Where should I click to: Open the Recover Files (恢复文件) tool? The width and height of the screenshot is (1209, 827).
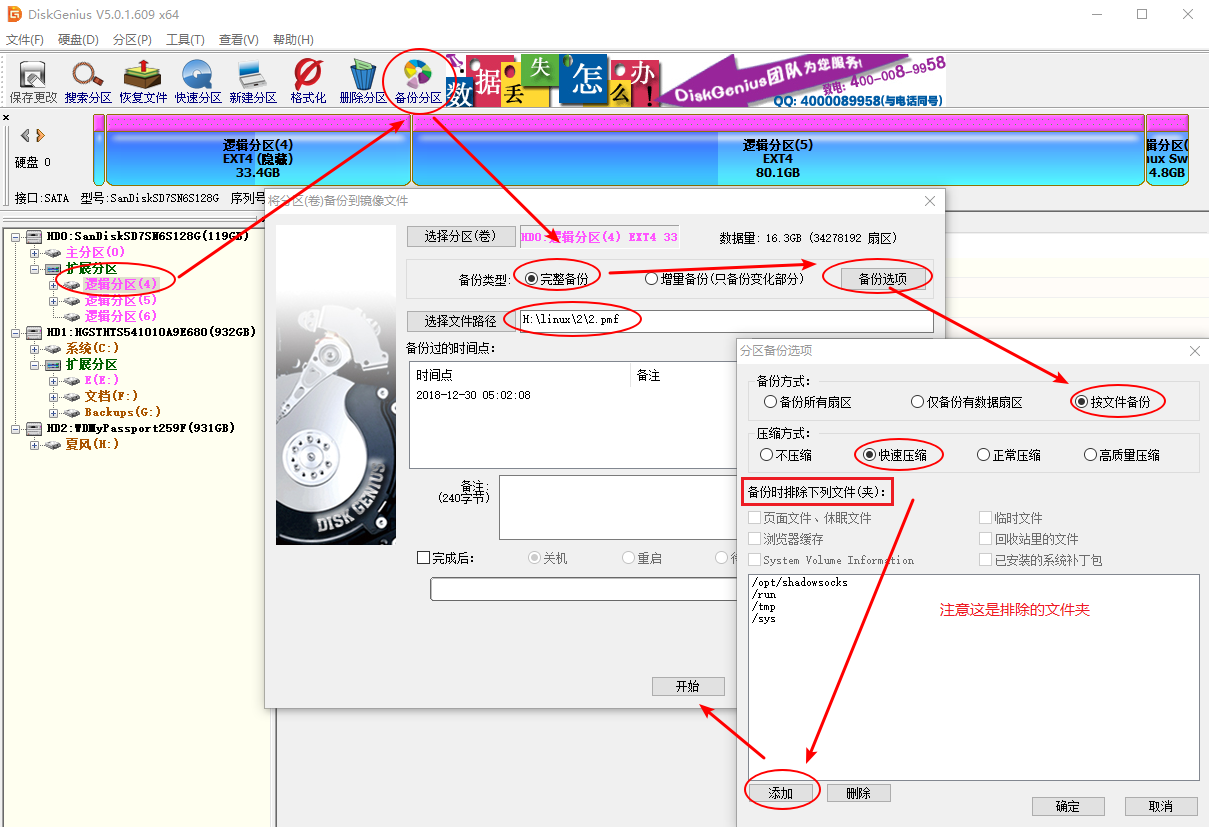click(143, 81)
